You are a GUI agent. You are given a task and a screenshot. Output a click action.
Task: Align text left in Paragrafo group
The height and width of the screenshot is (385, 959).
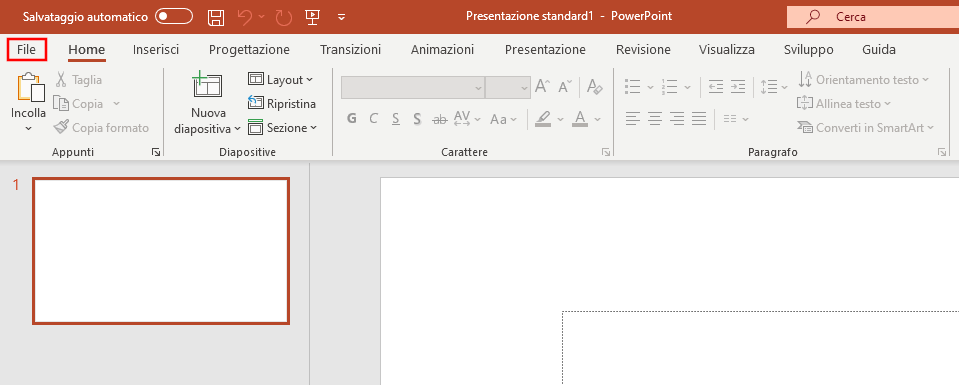[633, 118]
